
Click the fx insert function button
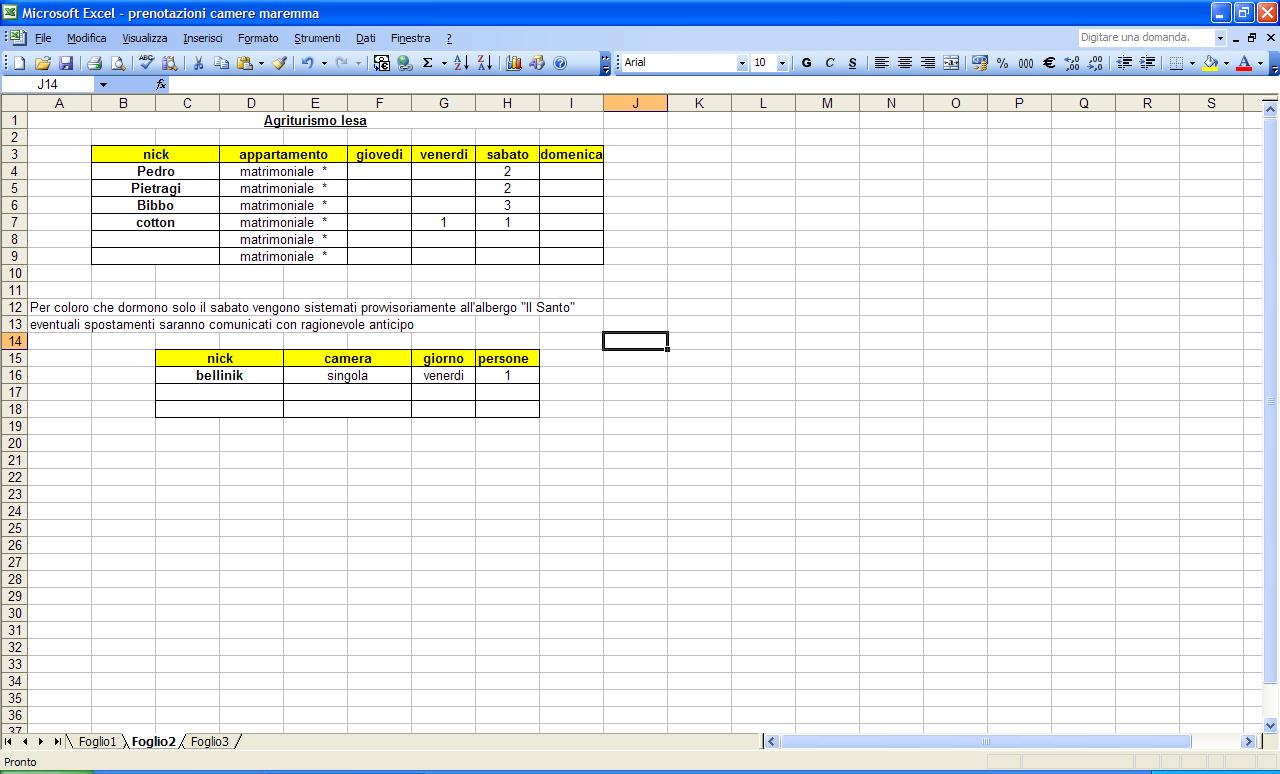click(x=161, y=85)
